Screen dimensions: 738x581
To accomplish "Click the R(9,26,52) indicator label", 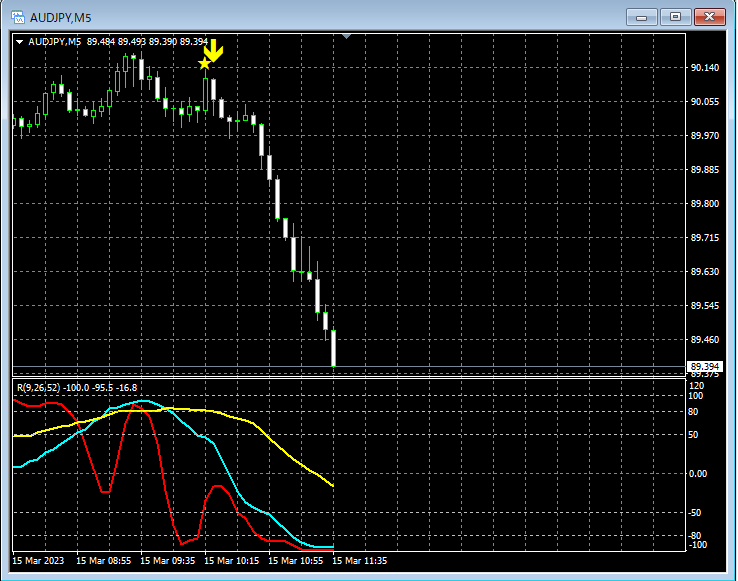I will (x=38, y=388).
